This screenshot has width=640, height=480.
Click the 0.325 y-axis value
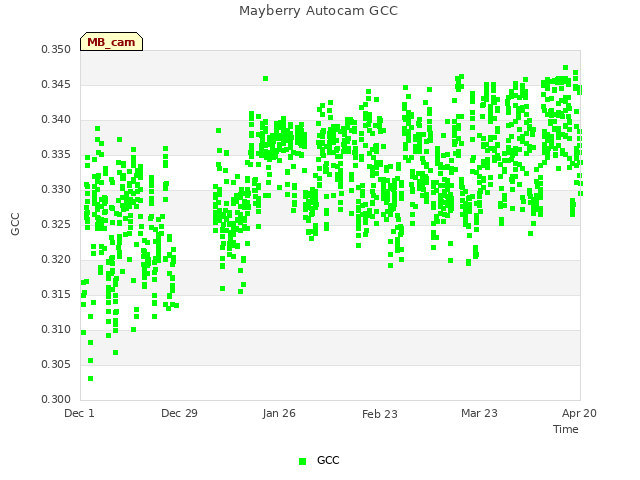(56, 224)
